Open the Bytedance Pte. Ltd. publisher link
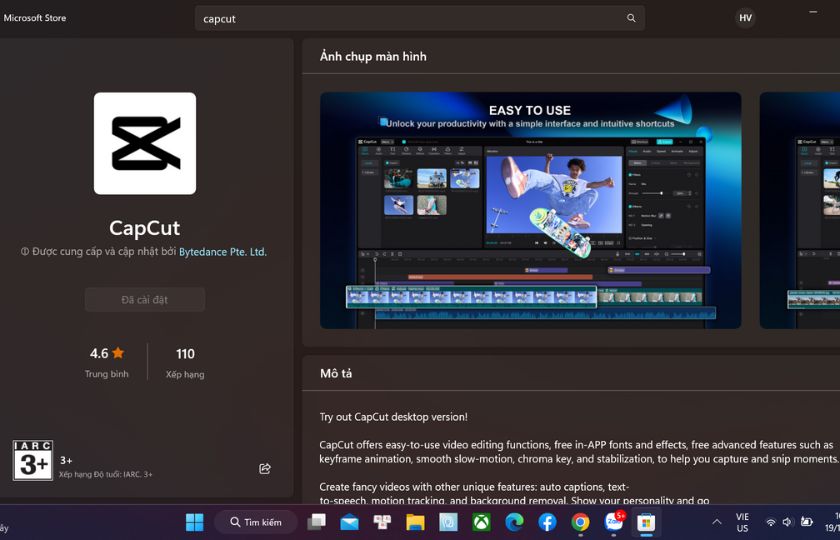This screenshot has height=540, width=840. (x=223, y=252)
